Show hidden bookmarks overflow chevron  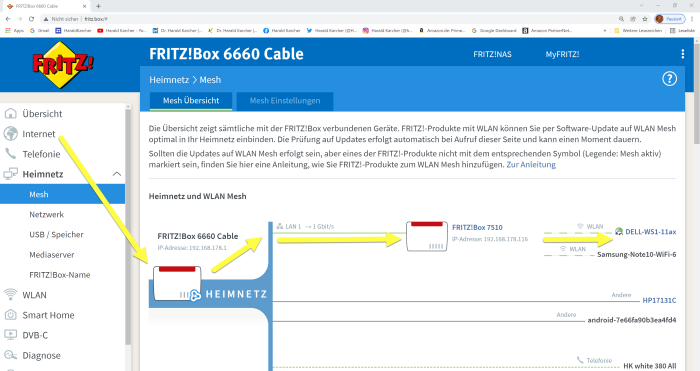pyautogui.click(x=605, y=30)
